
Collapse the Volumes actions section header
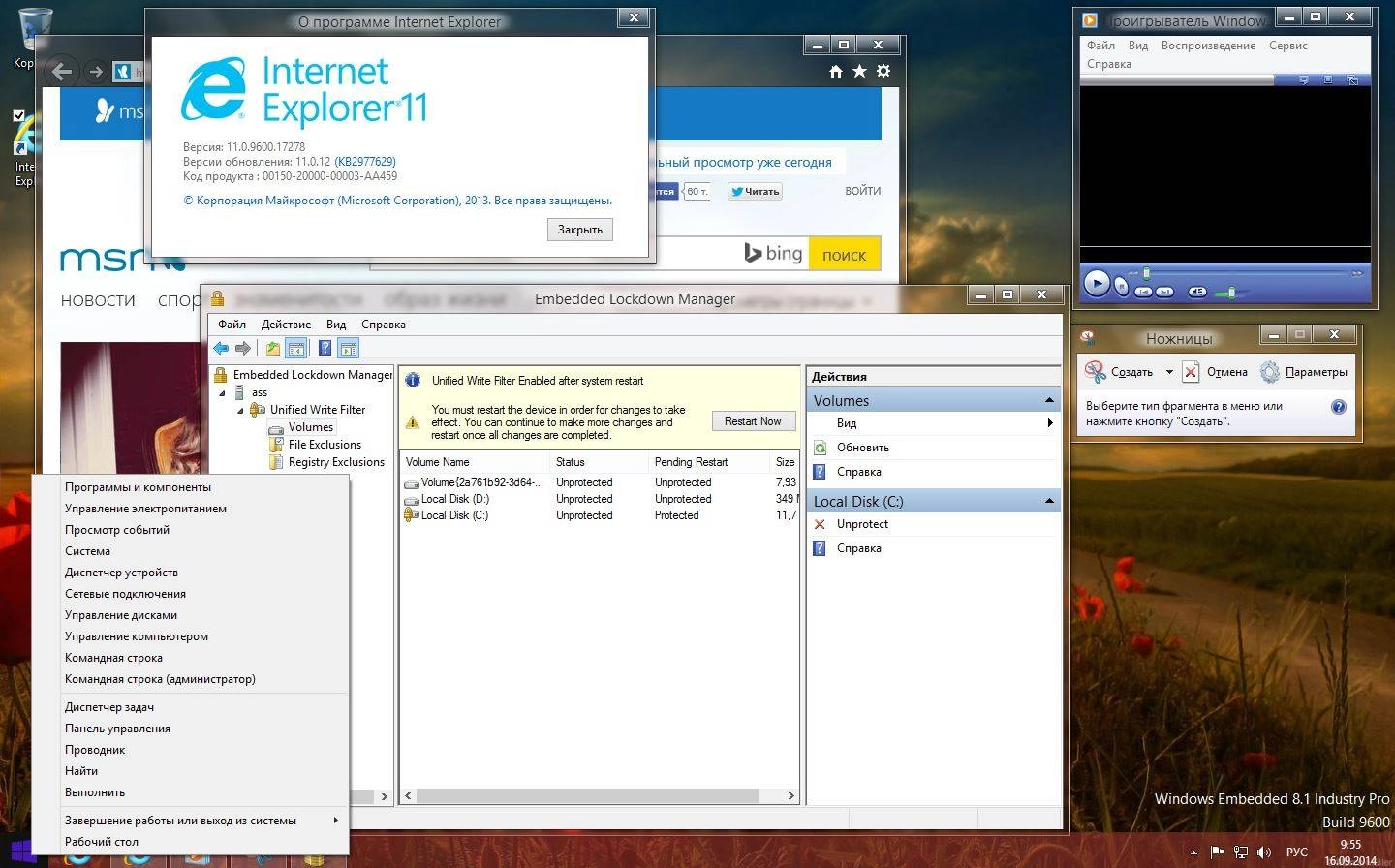[1049, 400]
